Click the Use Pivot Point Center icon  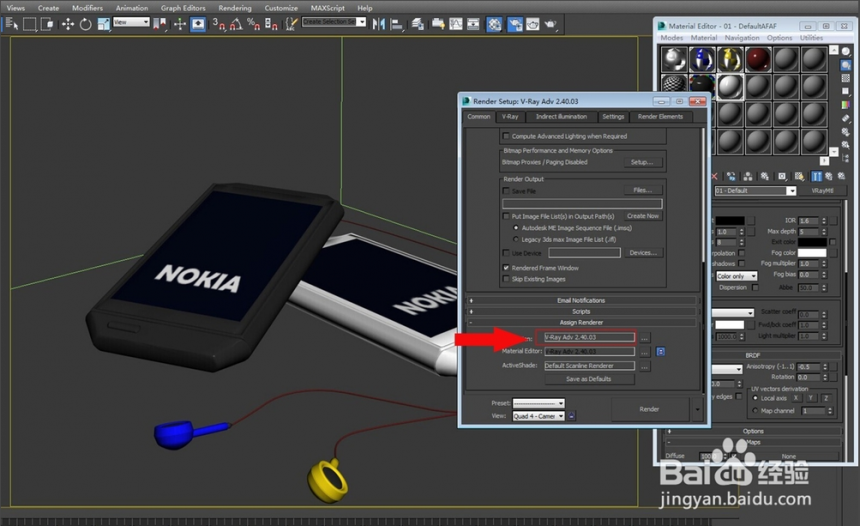click(x=160, y=24)
